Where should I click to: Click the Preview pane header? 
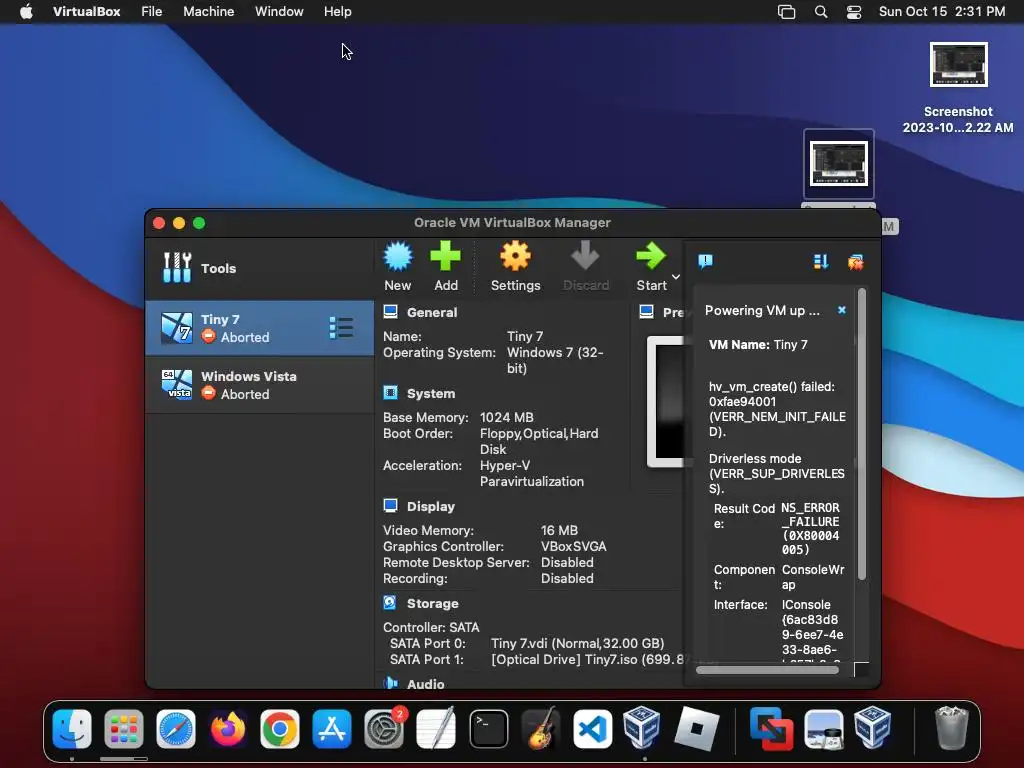pyautogui.click(x=673, y=312)
